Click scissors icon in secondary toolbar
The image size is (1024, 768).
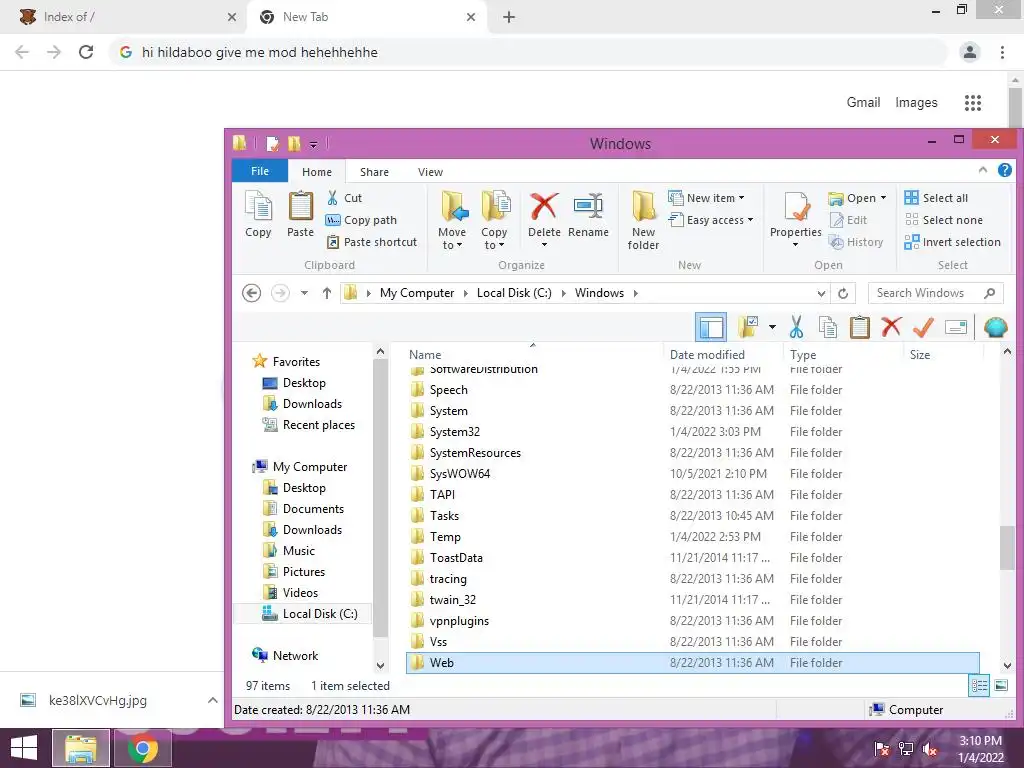(796, 327)
